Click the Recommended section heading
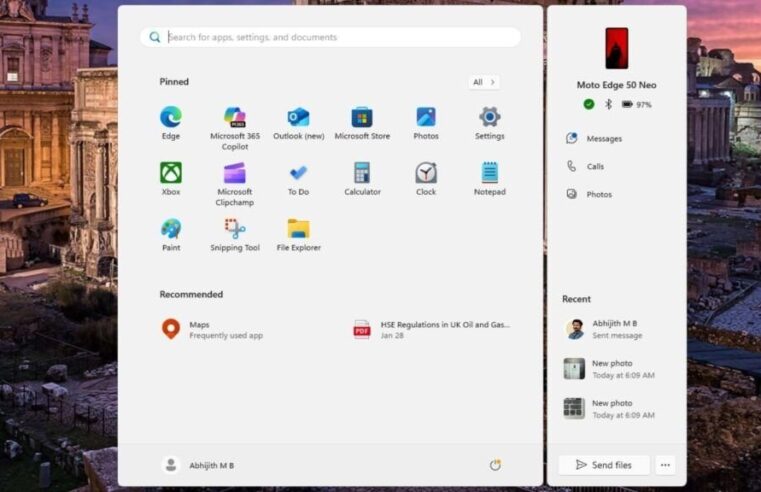Viewport: 761px width, 492px height. coord(191,294)
